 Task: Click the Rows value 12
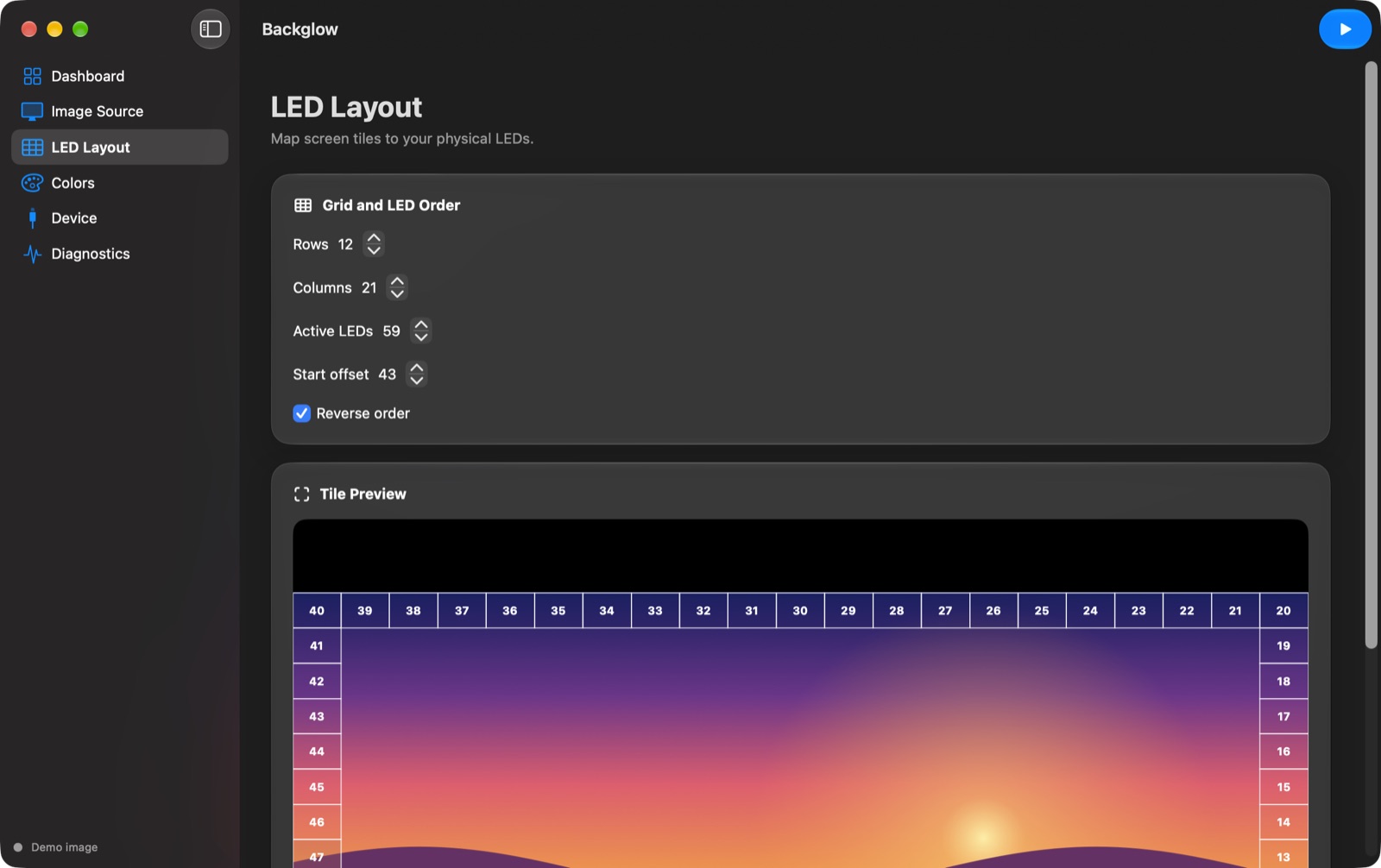(x=345, y=244)
